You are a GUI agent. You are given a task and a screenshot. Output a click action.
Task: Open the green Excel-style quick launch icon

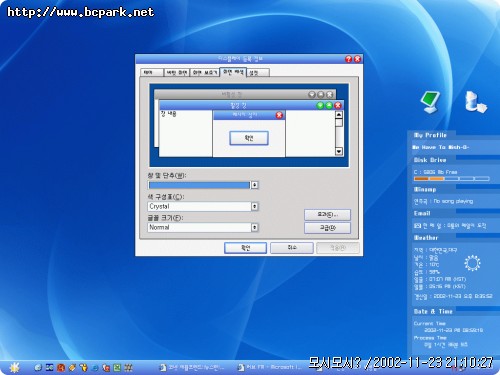tap(117, 367)
